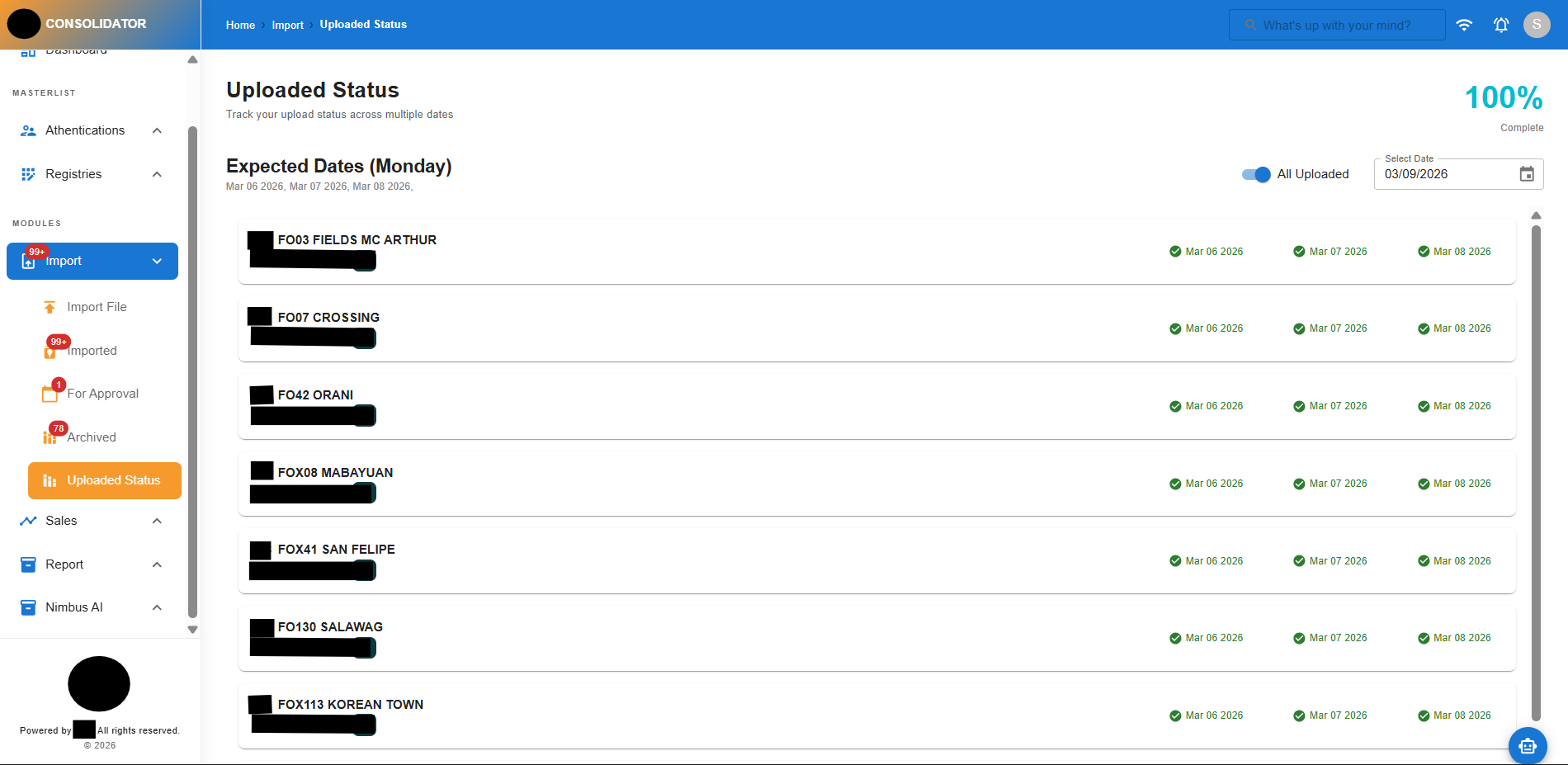Select the Import File icon
Viewport: 1568px width, 765px height.
pos(51,306)
